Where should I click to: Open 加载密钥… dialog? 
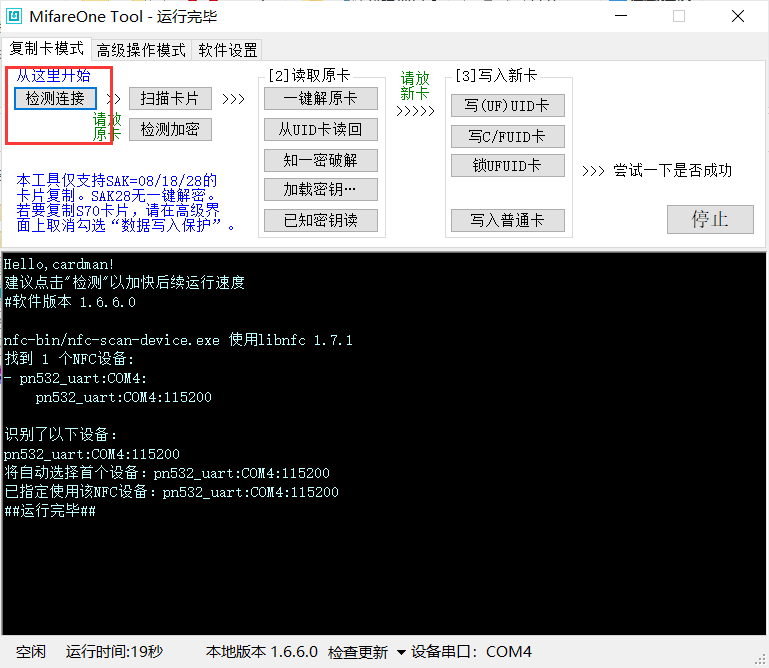[321, 189]
